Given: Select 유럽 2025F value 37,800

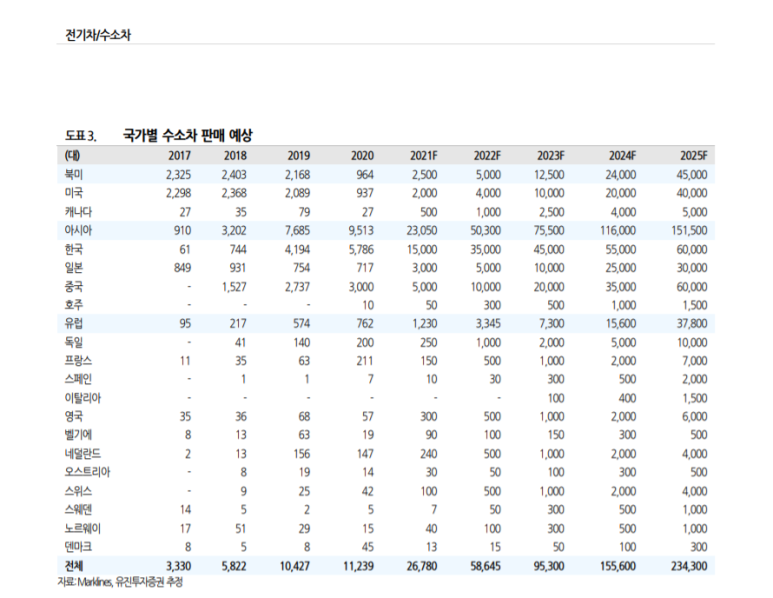Looking at the screenshot, I should (692, 324).
